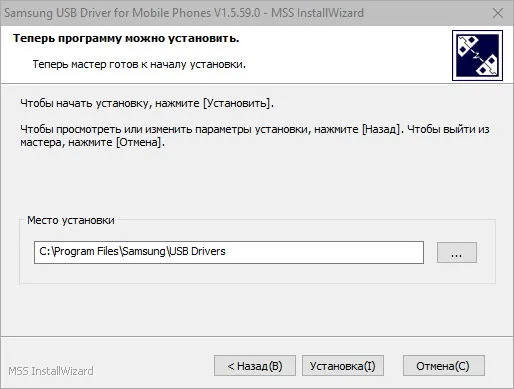514x389 pixels.
Task: Click the Samsung installer logo icon
Action: [477, 55]
